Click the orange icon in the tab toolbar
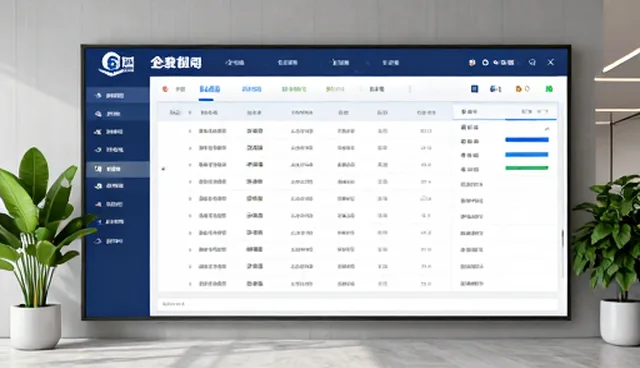The image size is (640, 368). pos(519,89)
